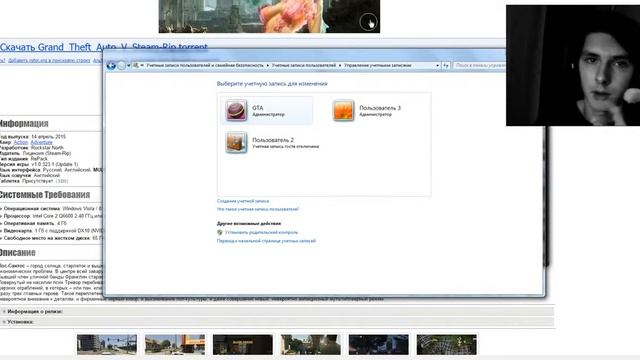This screenshot has height=360, width=640.
Task: Click 'Другие возможные действия' label
Action: [x=249, y=223]
